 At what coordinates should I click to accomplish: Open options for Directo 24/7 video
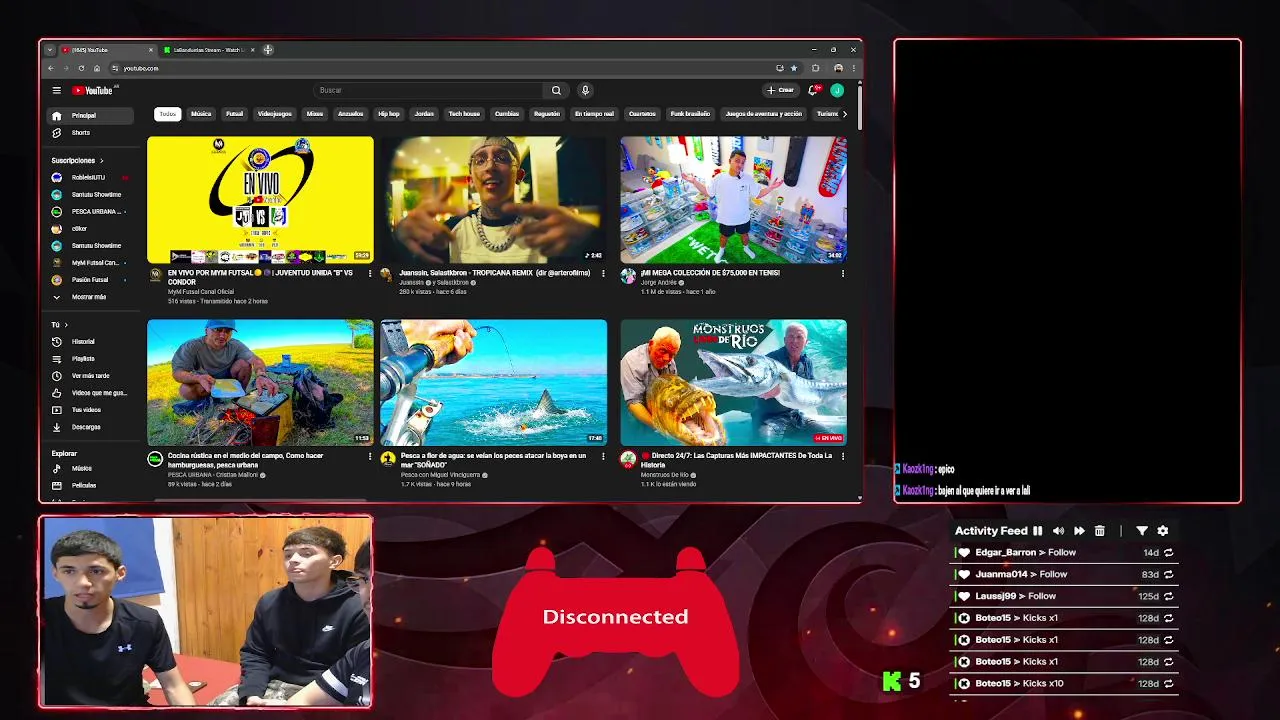coord(842,456)
